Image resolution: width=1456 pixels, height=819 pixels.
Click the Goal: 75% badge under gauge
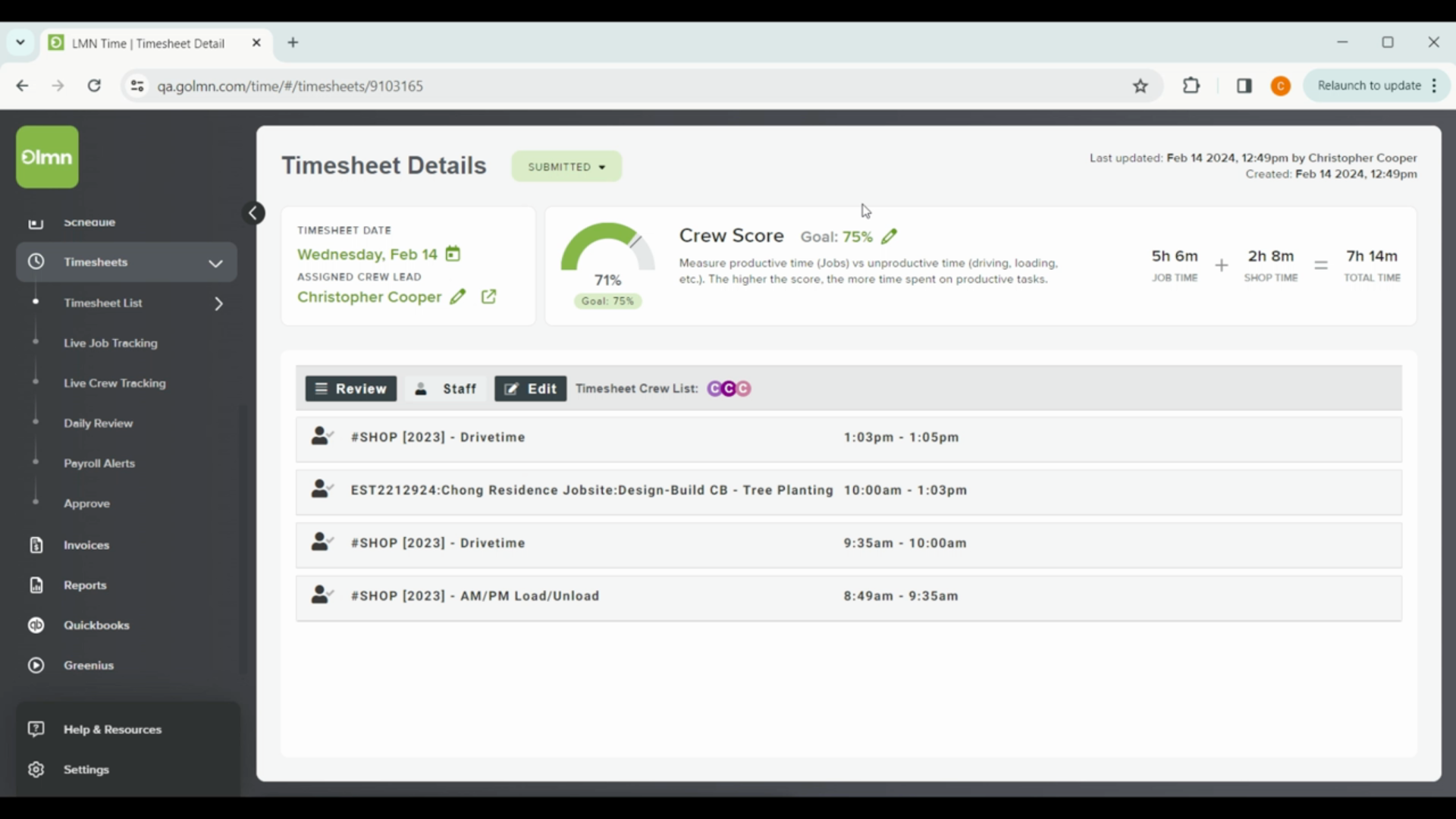(x=607, y=301)
